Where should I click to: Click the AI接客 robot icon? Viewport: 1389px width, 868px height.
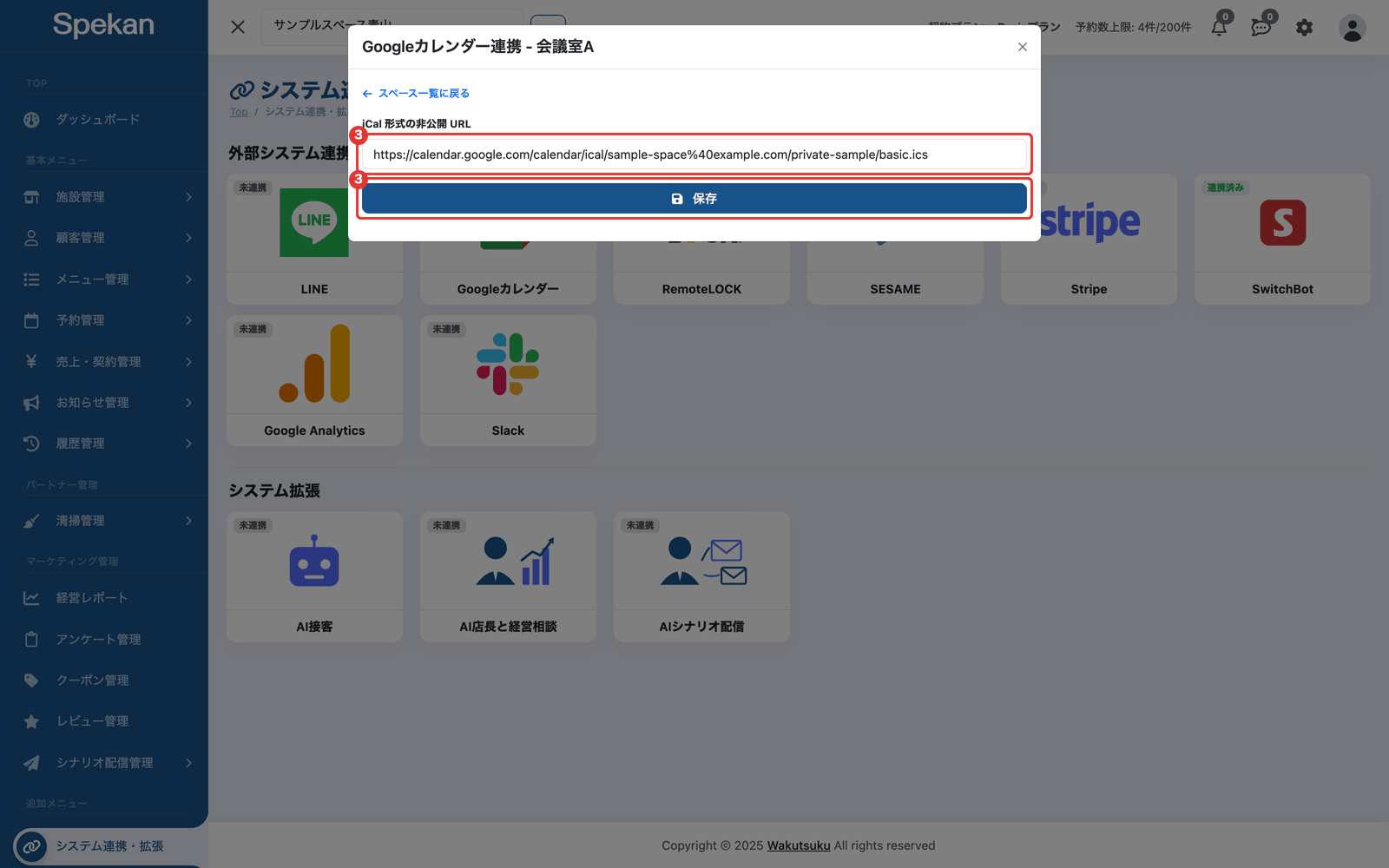(314, 561)
